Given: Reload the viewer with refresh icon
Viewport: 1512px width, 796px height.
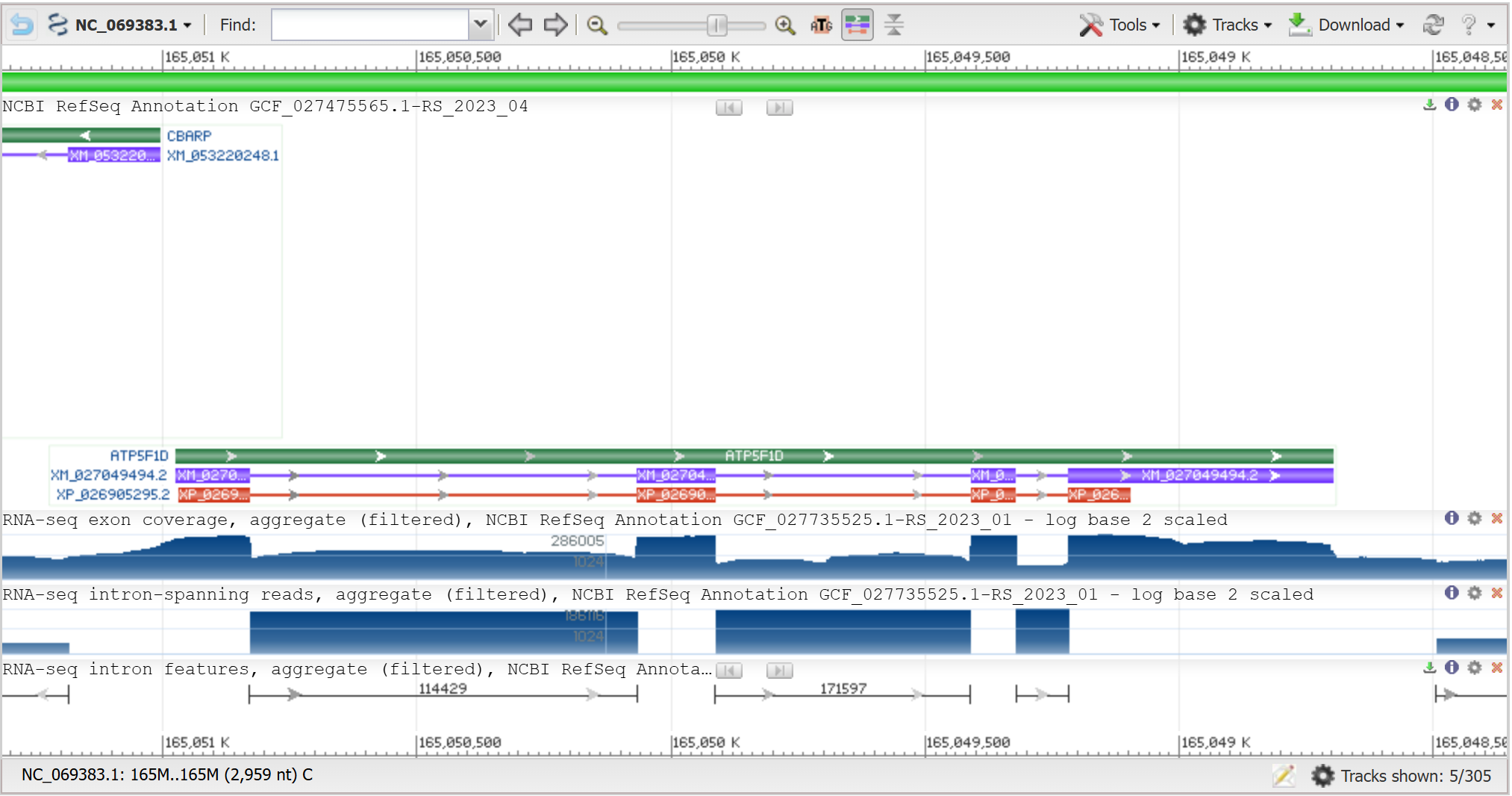Looking at the screenshot, I should pyautogui.click(x=1433, y=25).
